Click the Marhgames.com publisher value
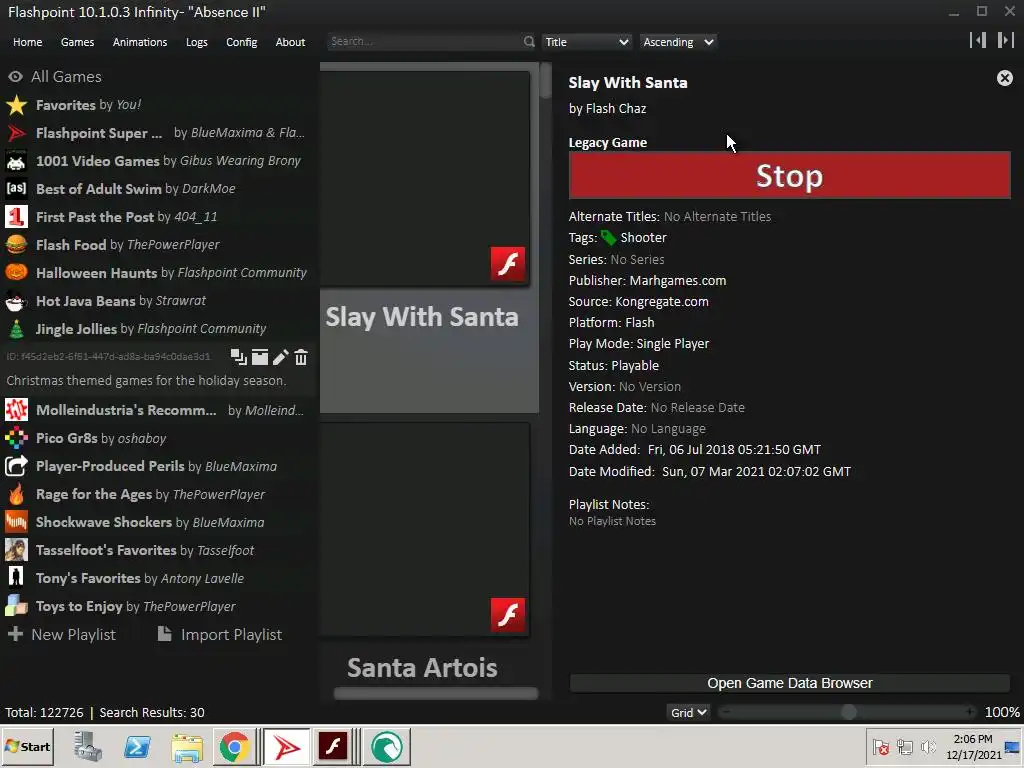Image resolution: width=1024 pixels, height=768 pixels. 678,281
